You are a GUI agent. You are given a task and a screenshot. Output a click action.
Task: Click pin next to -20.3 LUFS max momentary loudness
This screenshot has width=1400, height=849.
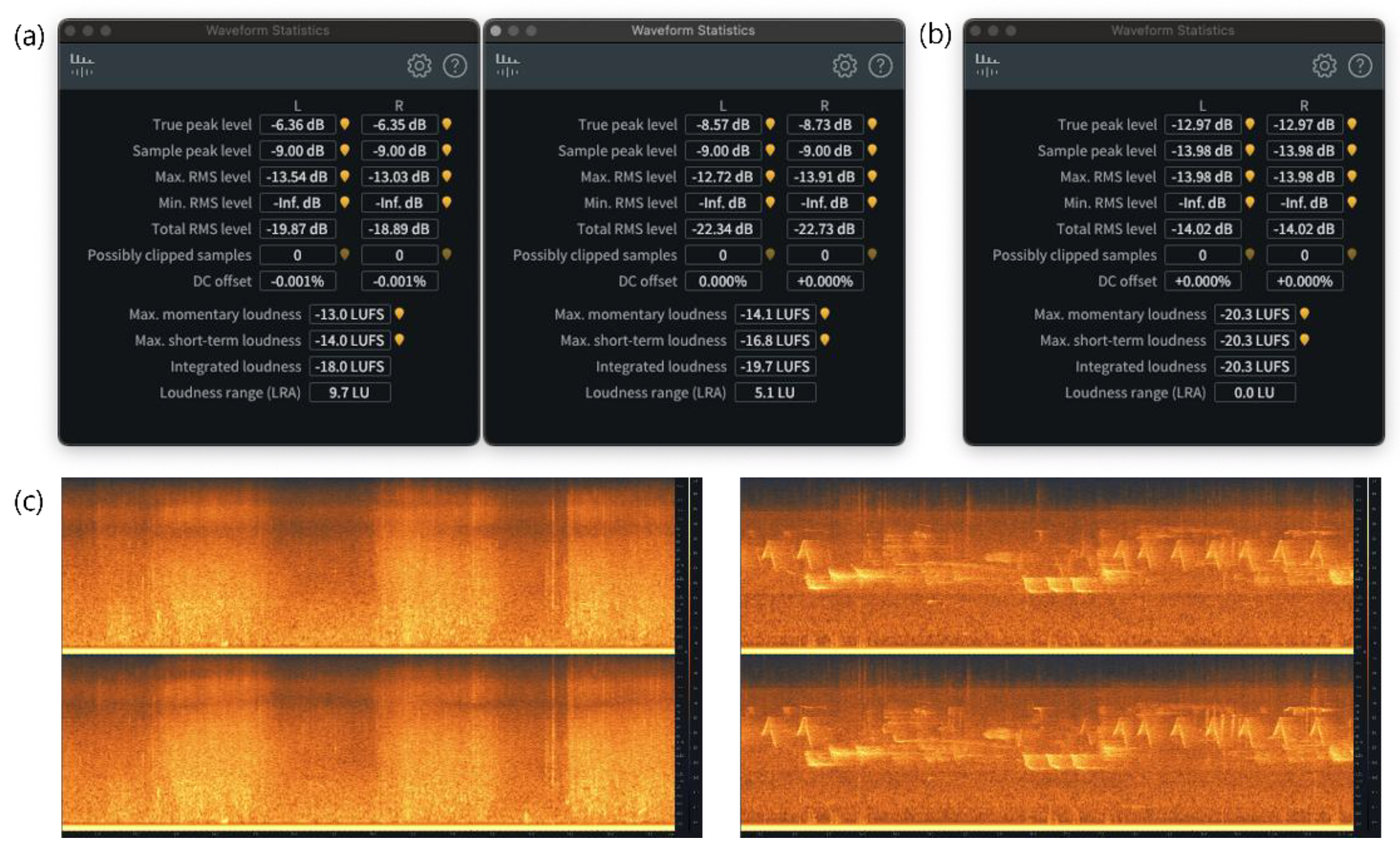click(1305, 314)
